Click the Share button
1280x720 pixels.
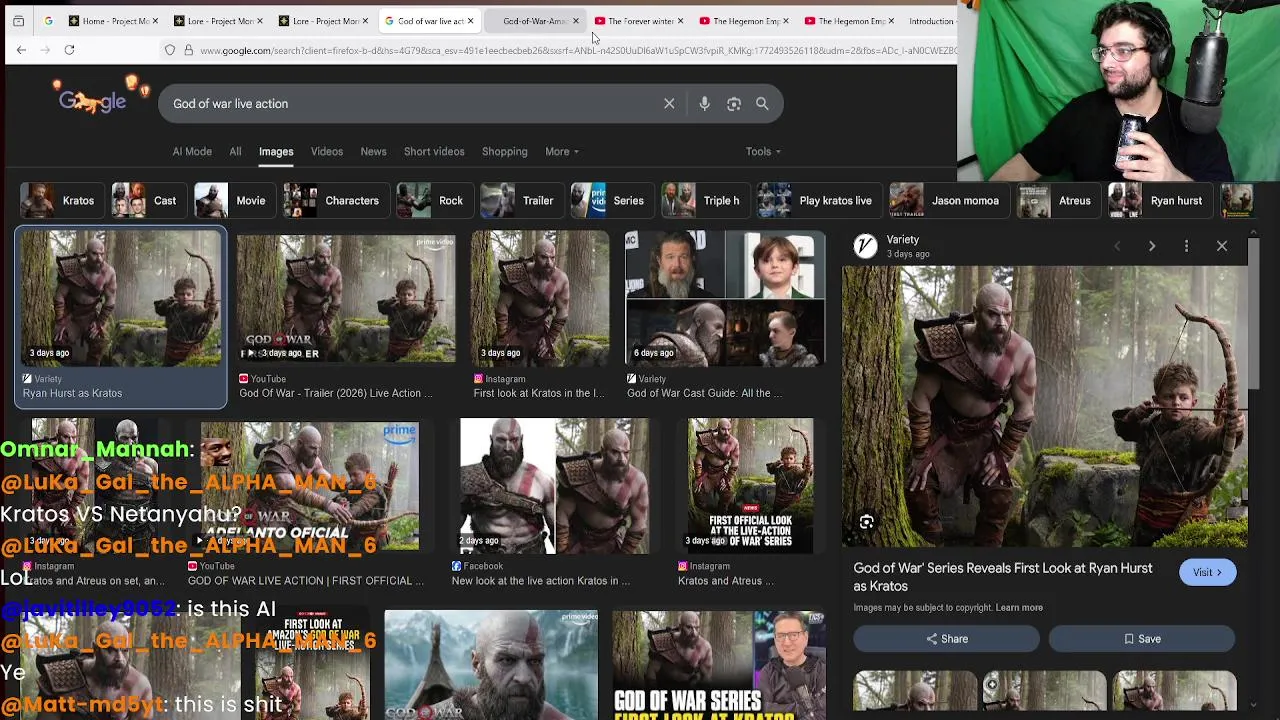pyautogui.click(x=946, y=639)
